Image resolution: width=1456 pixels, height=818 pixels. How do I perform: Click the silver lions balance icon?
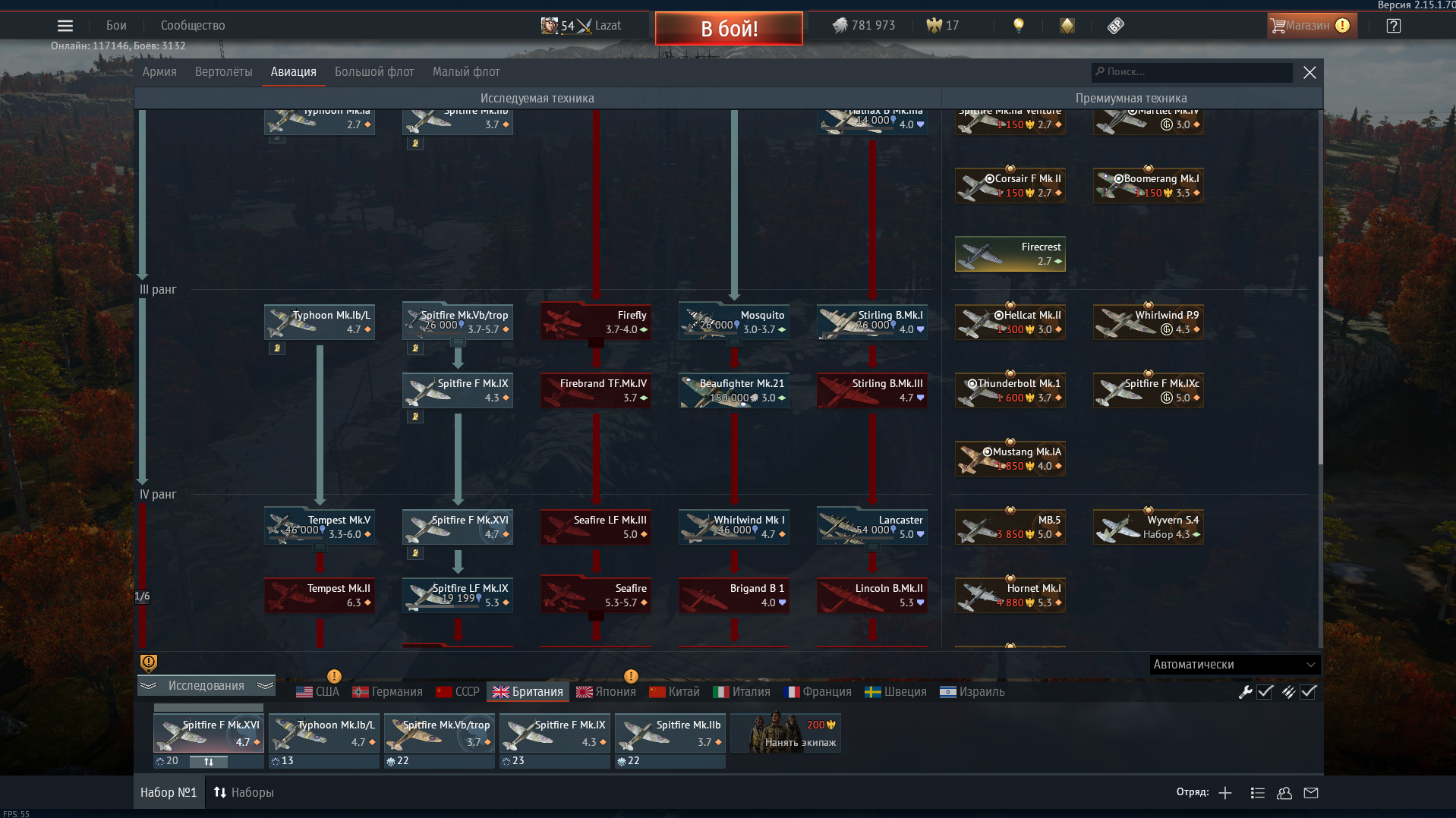coord(840,26)
